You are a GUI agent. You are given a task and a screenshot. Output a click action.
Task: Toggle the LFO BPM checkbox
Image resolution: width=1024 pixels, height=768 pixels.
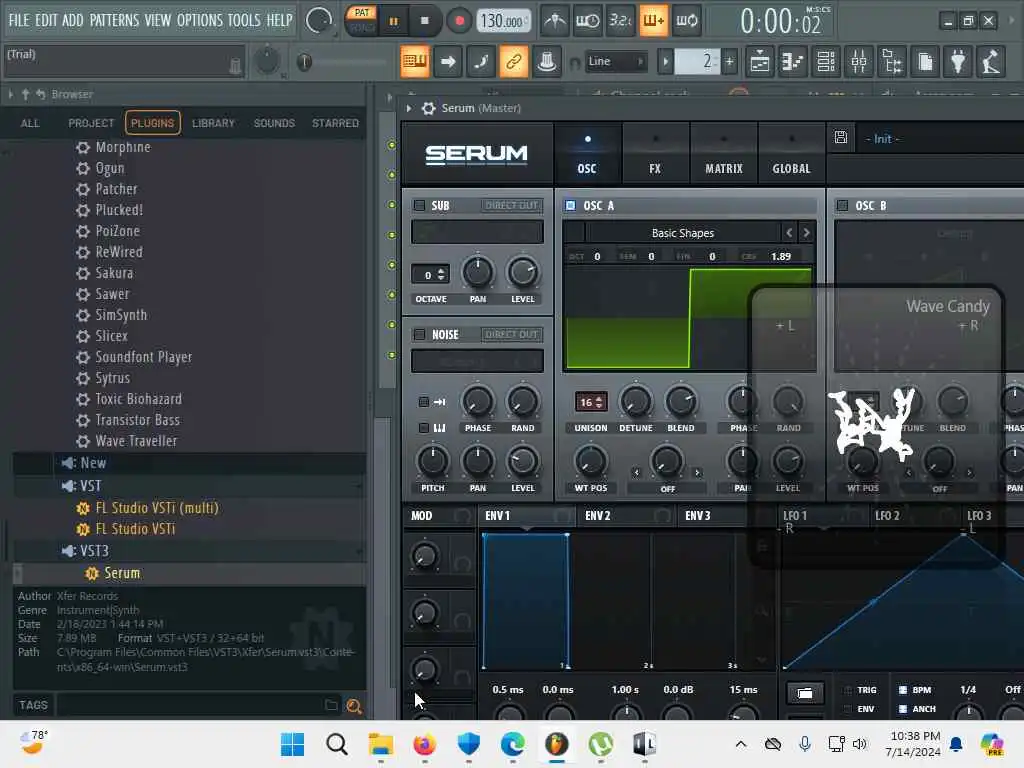tap(903, 690)
